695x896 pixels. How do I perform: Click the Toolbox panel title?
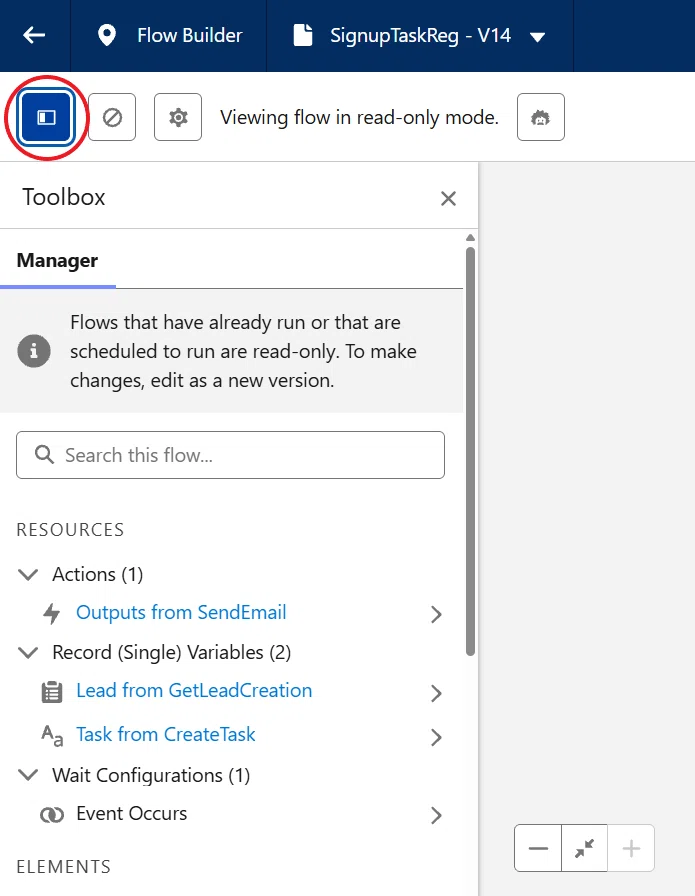pos(64,197)
